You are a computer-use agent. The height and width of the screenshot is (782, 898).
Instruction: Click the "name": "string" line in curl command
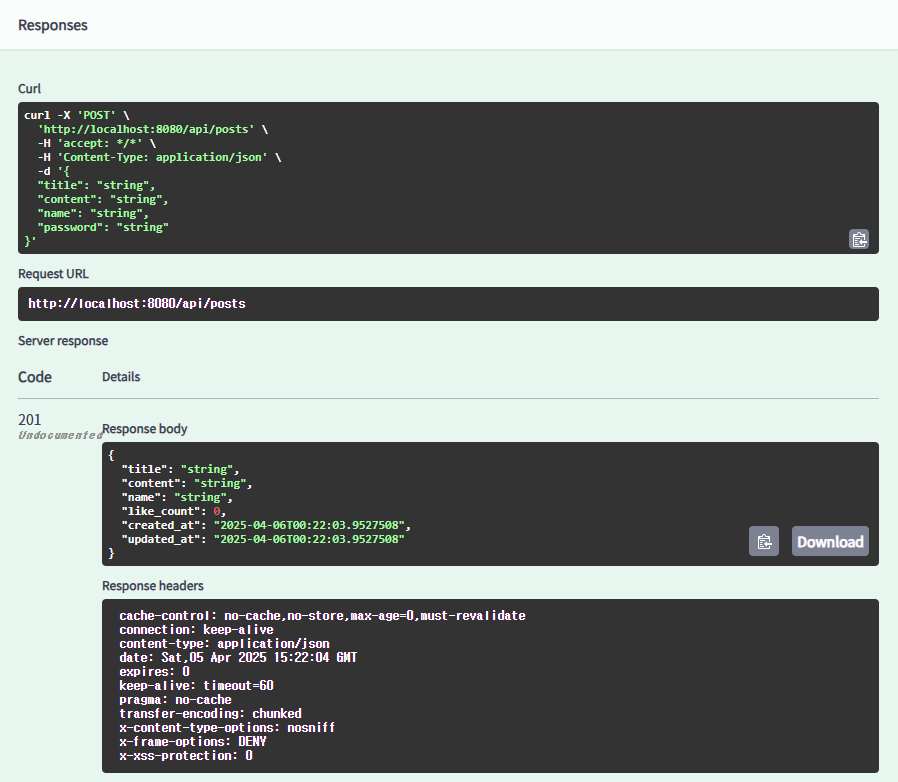(93, 213)
